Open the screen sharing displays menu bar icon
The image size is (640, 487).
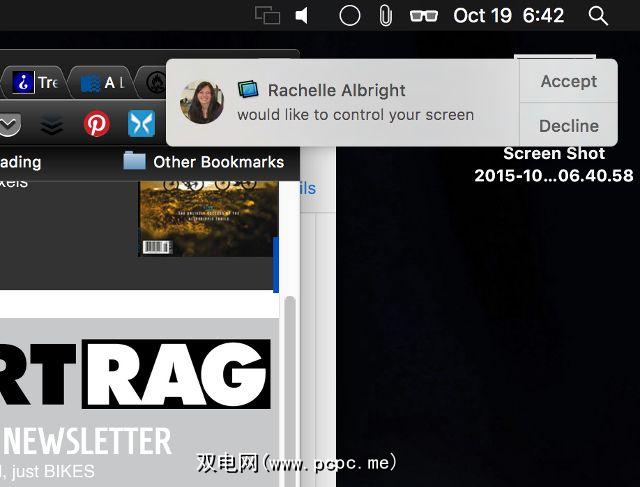267,16
